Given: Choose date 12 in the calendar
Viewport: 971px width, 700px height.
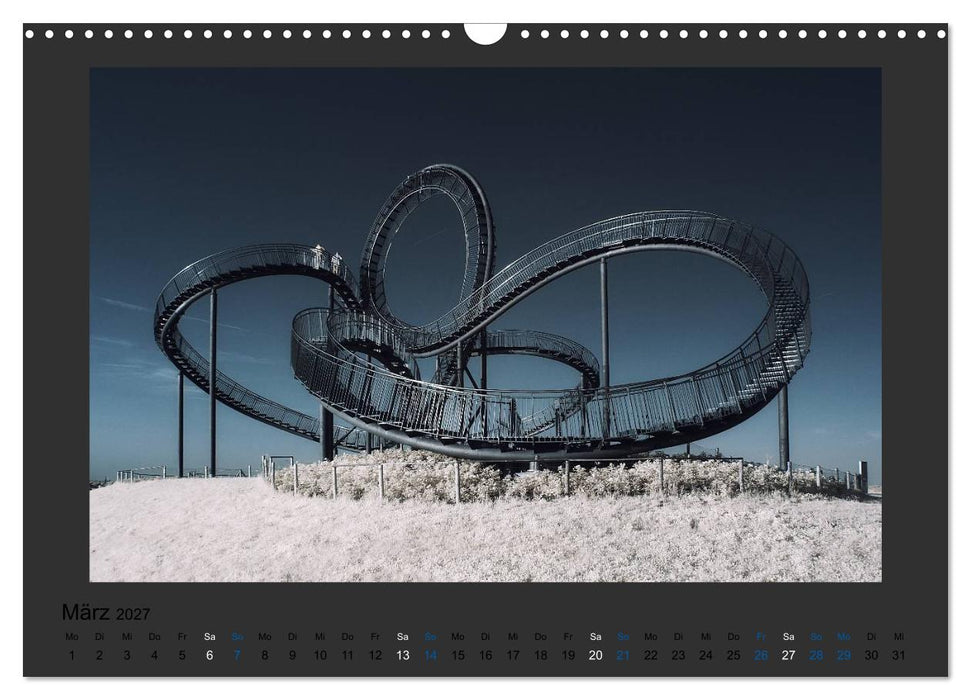Looking at the screenshot, I should point(375,655).
